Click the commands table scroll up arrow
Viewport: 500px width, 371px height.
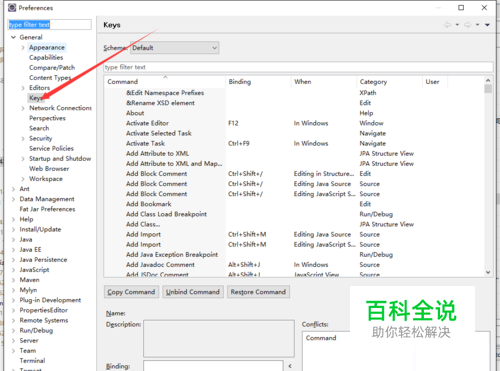pyautogui.click(x=488, y=80)
